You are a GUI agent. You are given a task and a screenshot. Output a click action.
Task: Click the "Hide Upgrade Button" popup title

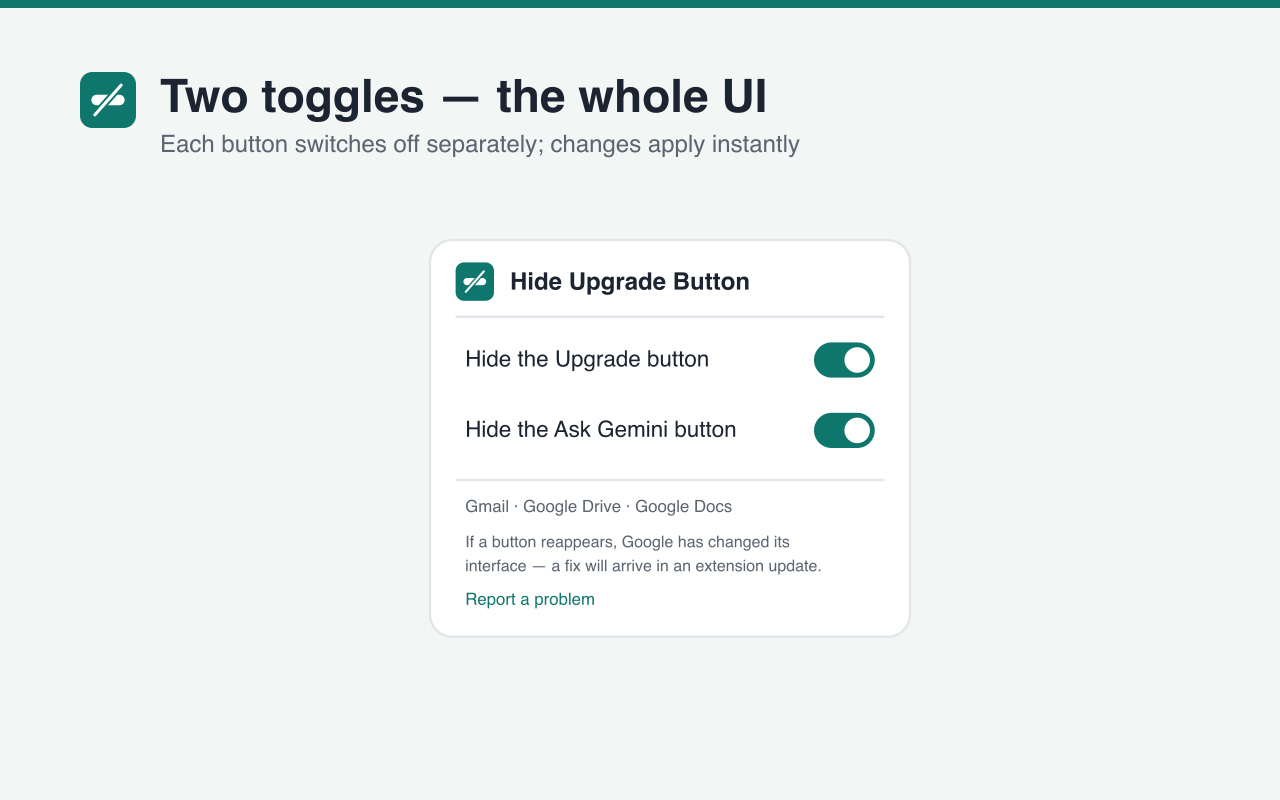coord(630,282)
